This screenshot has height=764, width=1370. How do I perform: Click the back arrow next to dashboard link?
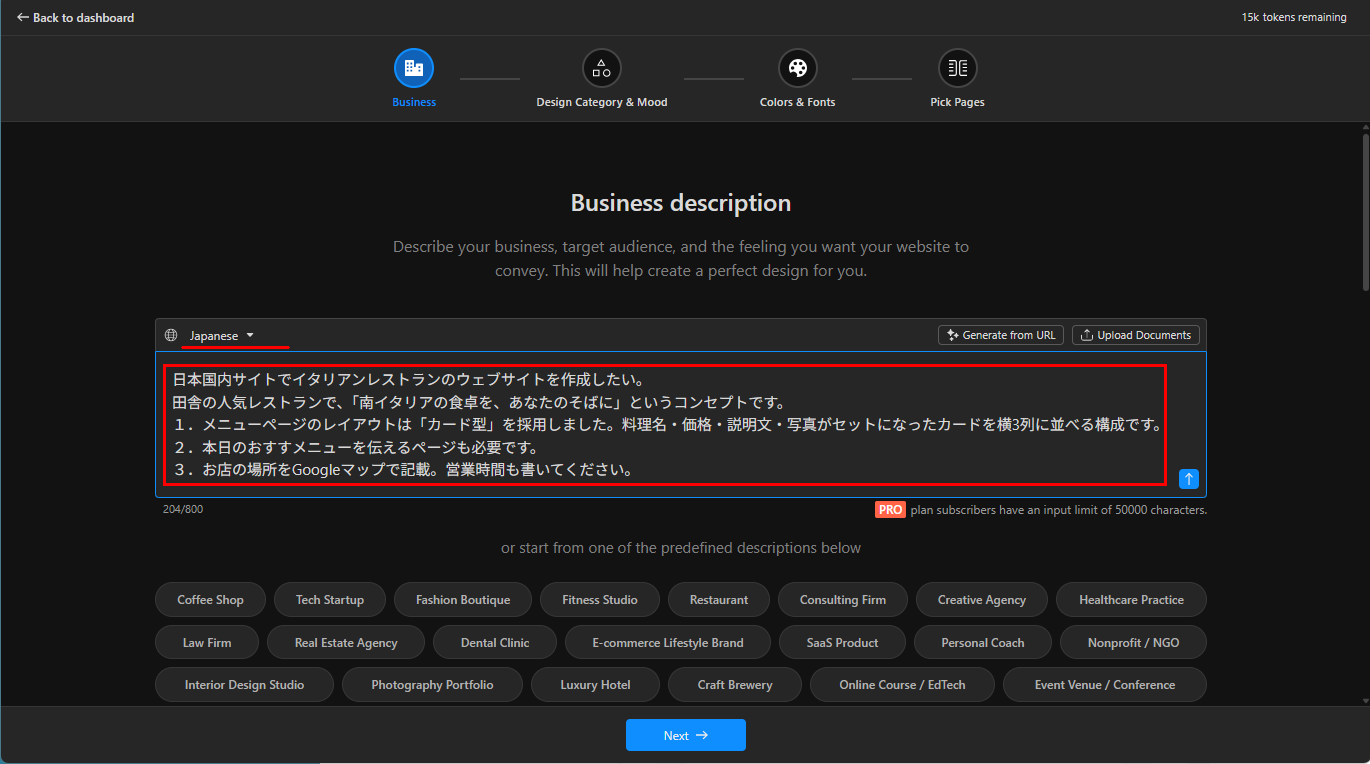pos(22,17)
